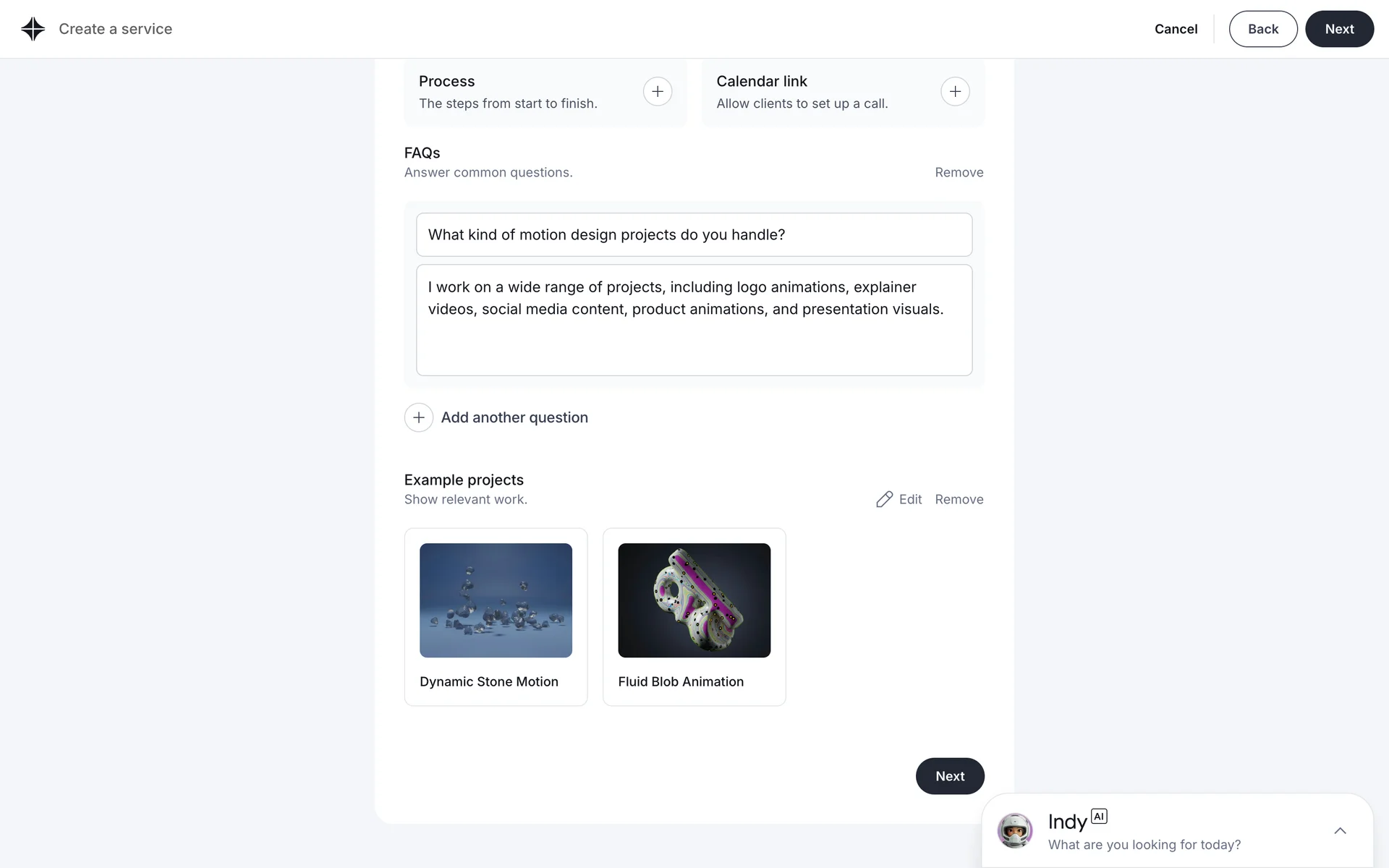
Task: Click the pencil Edit icon for Example projects
Action: click(x=884, y=499)
